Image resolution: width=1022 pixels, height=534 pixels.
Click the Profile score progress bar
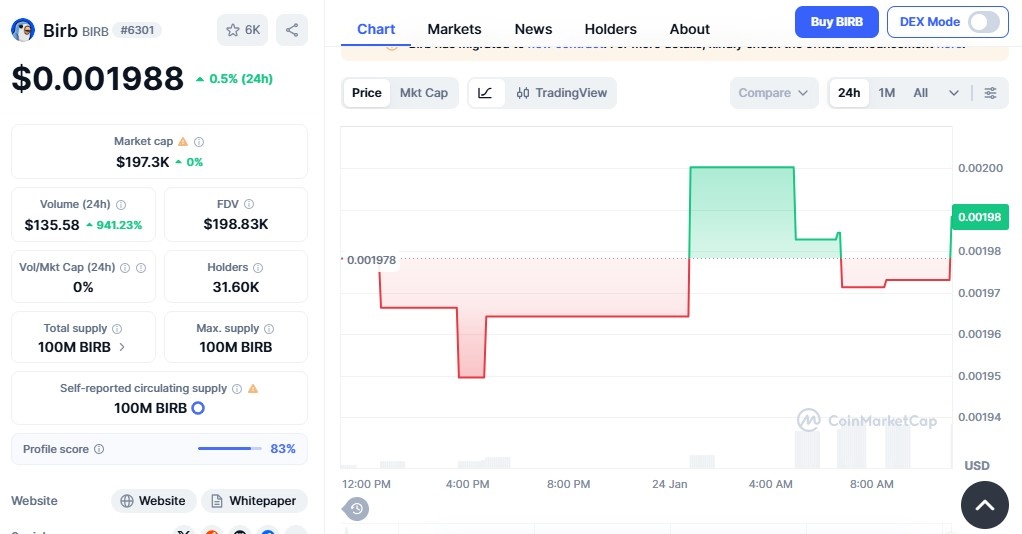point(229,449)
